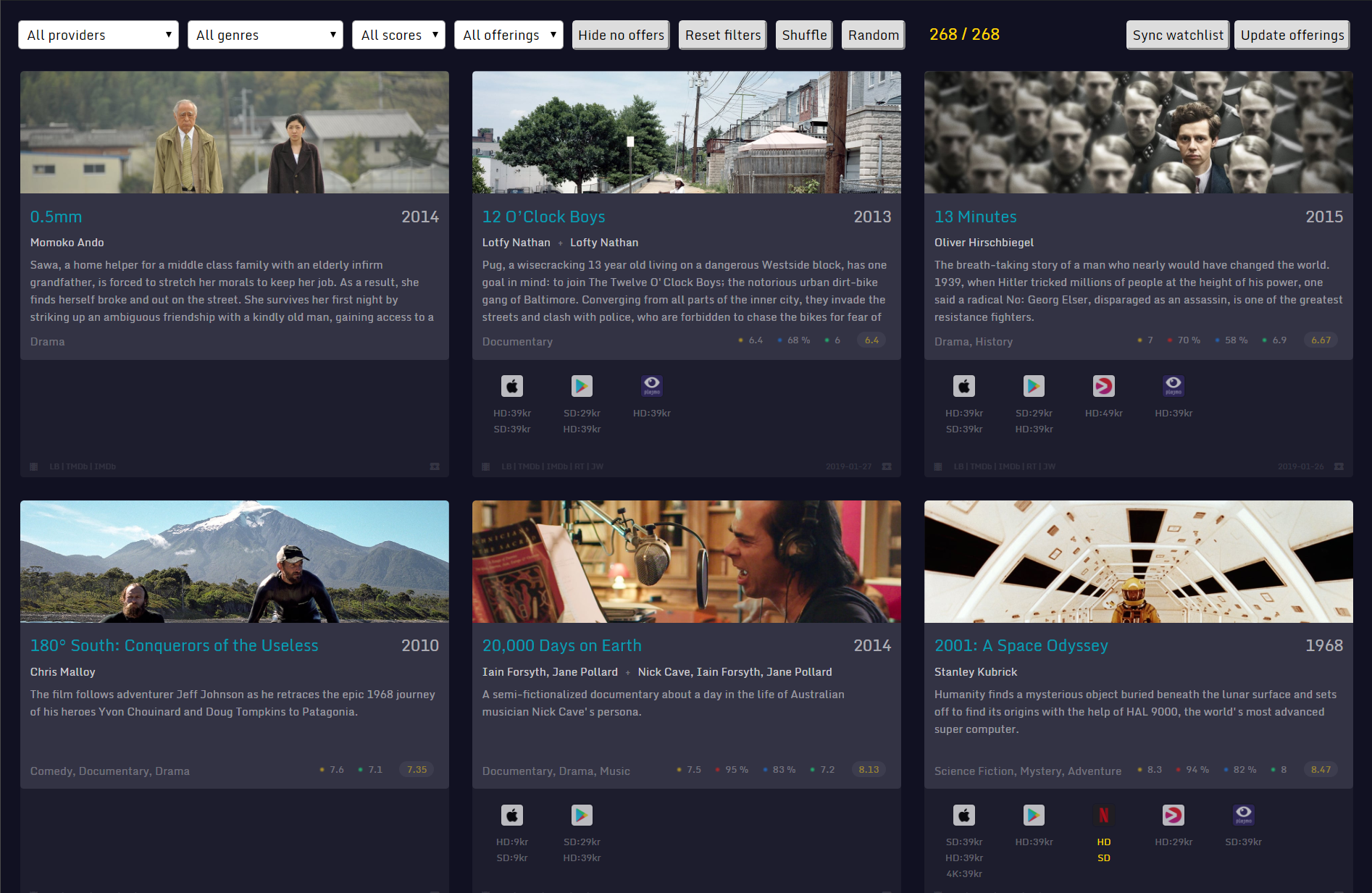Click director name Stanley Kubrick

[976, 672]
